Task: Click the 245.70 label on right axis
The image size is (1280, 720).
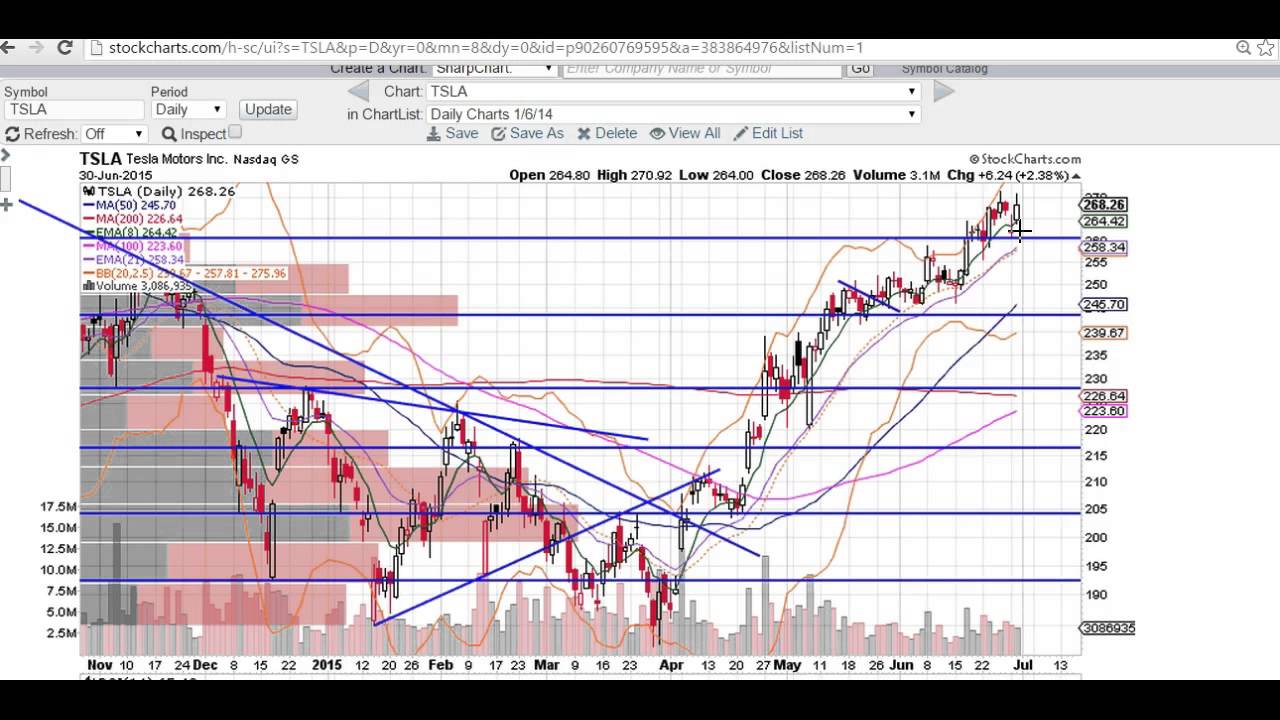Action: click(x=1104, y=304)
